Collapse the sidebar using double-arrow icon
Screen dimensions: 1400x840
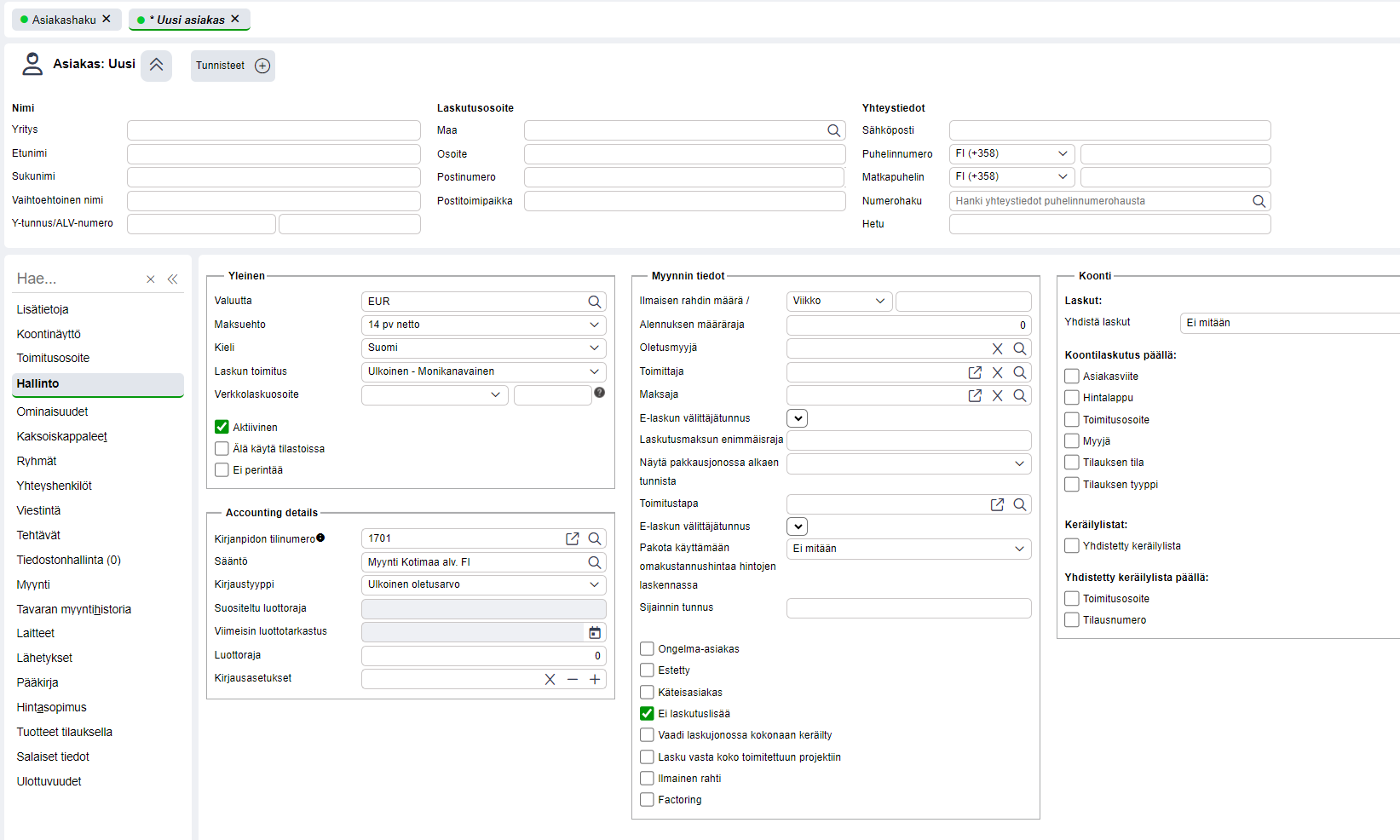pos(173,279)
